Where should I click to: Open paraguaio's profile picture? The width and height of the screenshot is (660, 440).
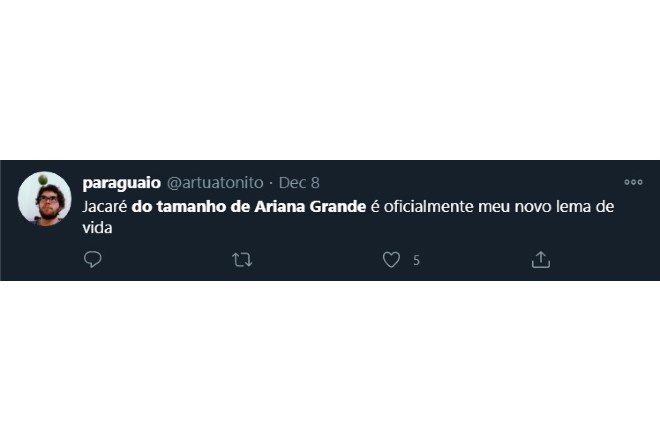pyautogui.click(x=45, y=198)
